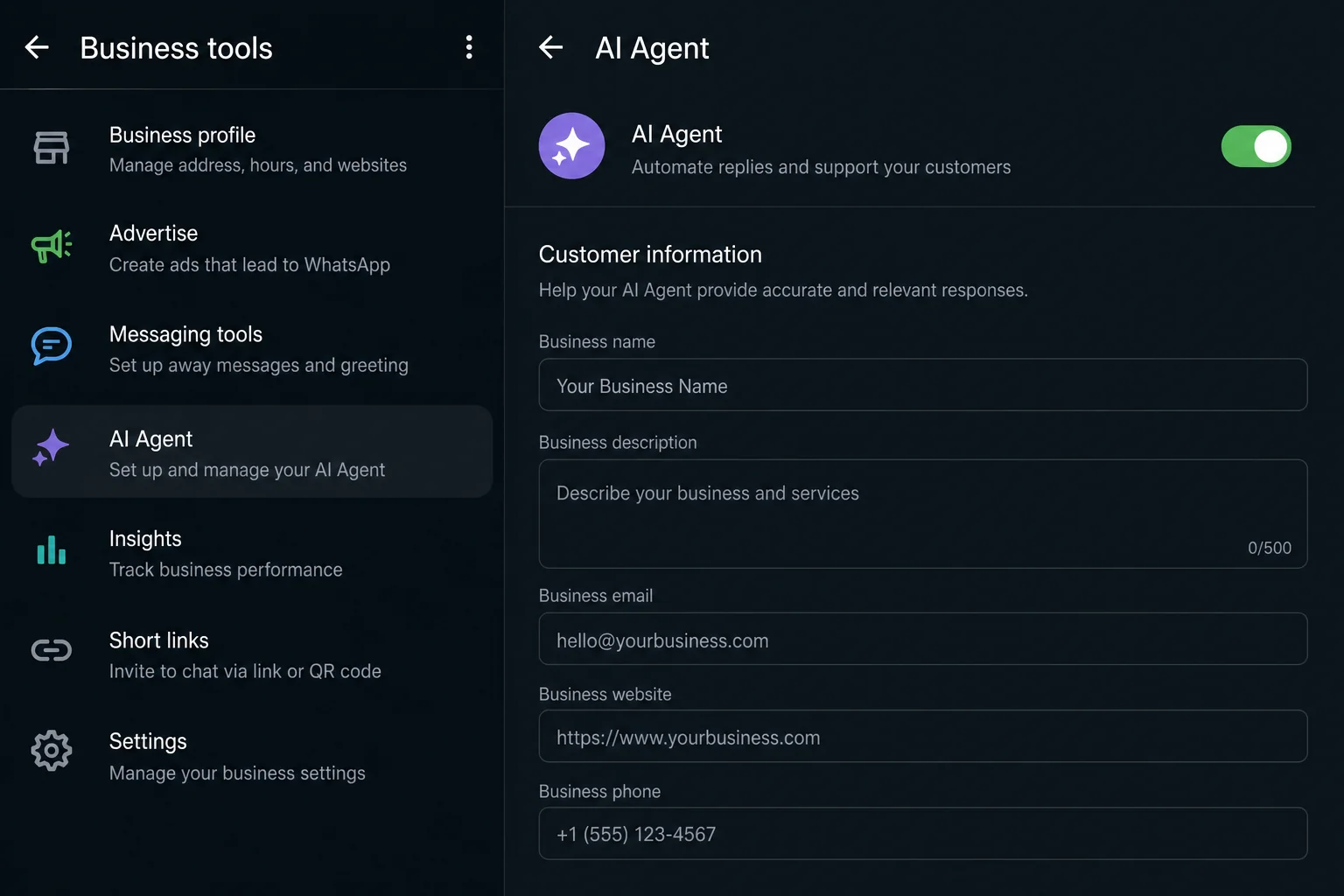The image size is (1344, 896).
Task: Open the Advertise menu item
Action: point(252,248)
